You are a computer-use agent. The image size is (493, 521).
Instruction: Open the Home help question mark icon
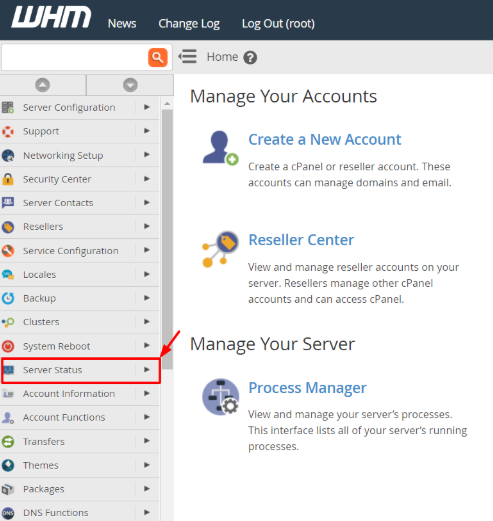tap(250, 57)
